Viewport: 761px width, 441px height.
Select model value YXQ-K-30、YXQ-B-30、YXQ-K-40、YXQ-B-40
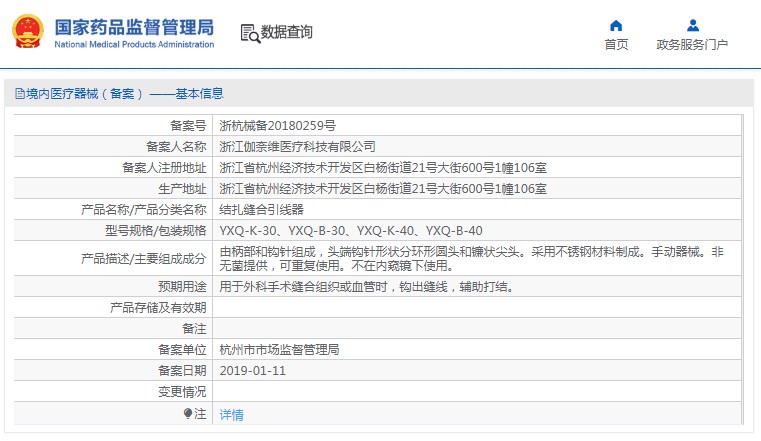(x=351, y=231)
